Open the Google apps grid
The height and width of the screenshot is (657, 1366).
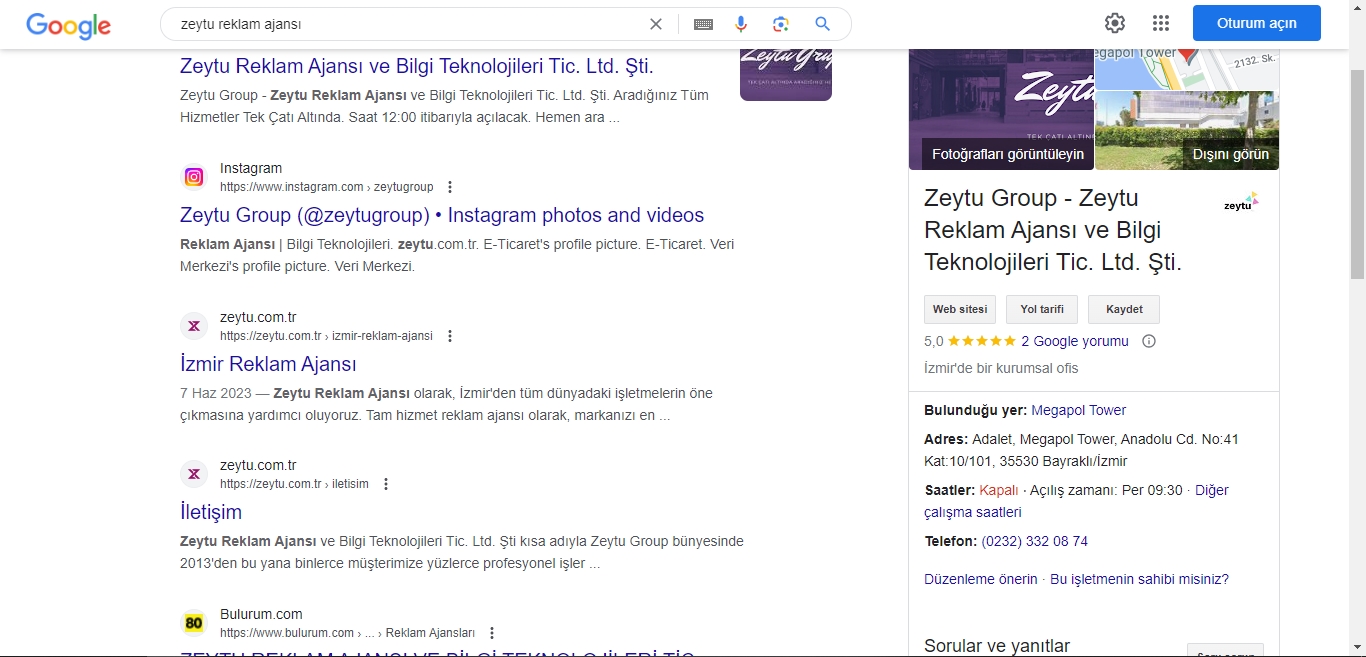click(1160, 23)
